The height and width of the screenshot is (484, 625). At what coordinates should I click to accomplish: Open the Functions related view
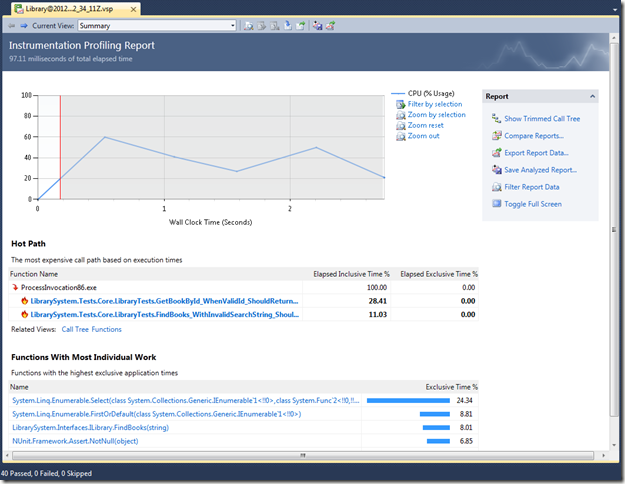[106, 329]
